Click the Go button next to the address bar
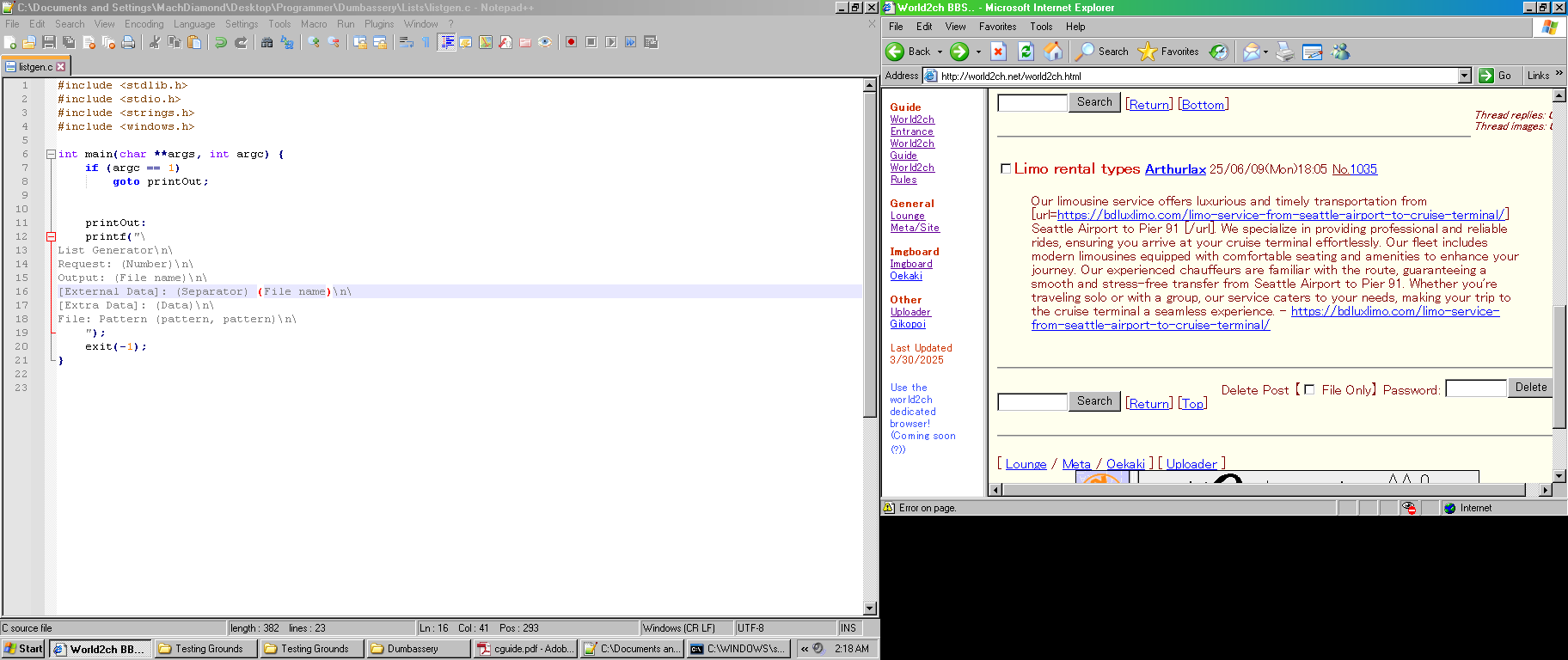Screen dimensions: 1568x660 point(1496,76)
